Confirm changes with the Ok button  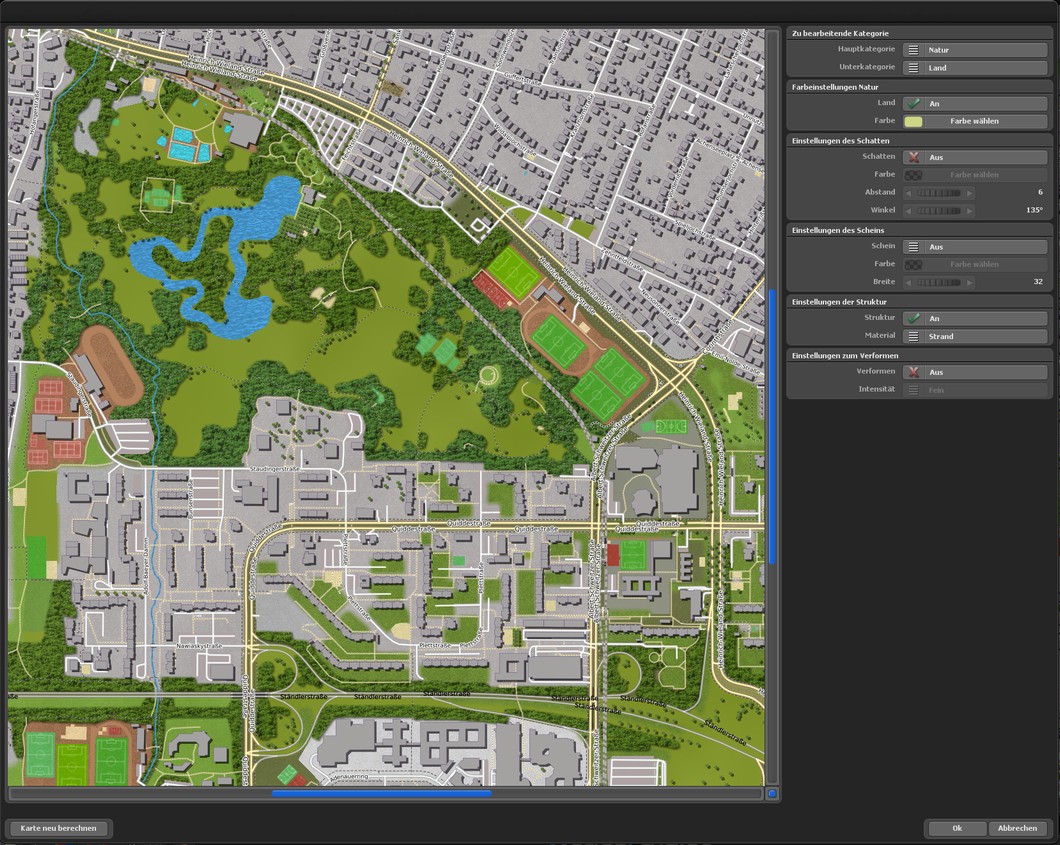click(956, 828)
